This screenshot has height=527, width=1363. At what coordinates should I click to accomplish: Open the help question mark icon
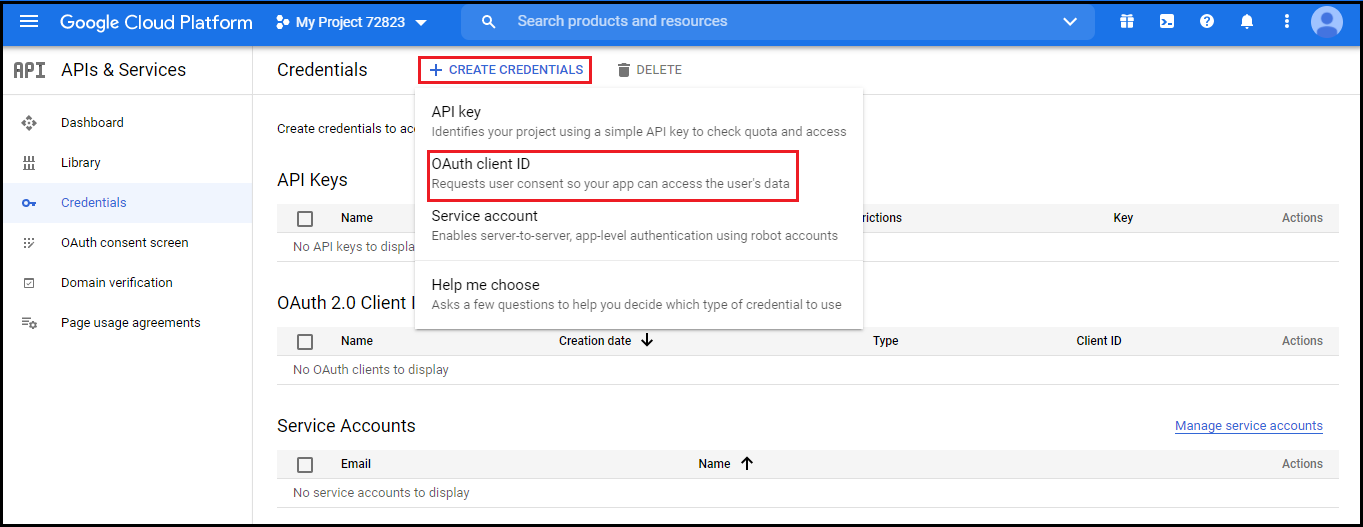tap(1207, 21)
